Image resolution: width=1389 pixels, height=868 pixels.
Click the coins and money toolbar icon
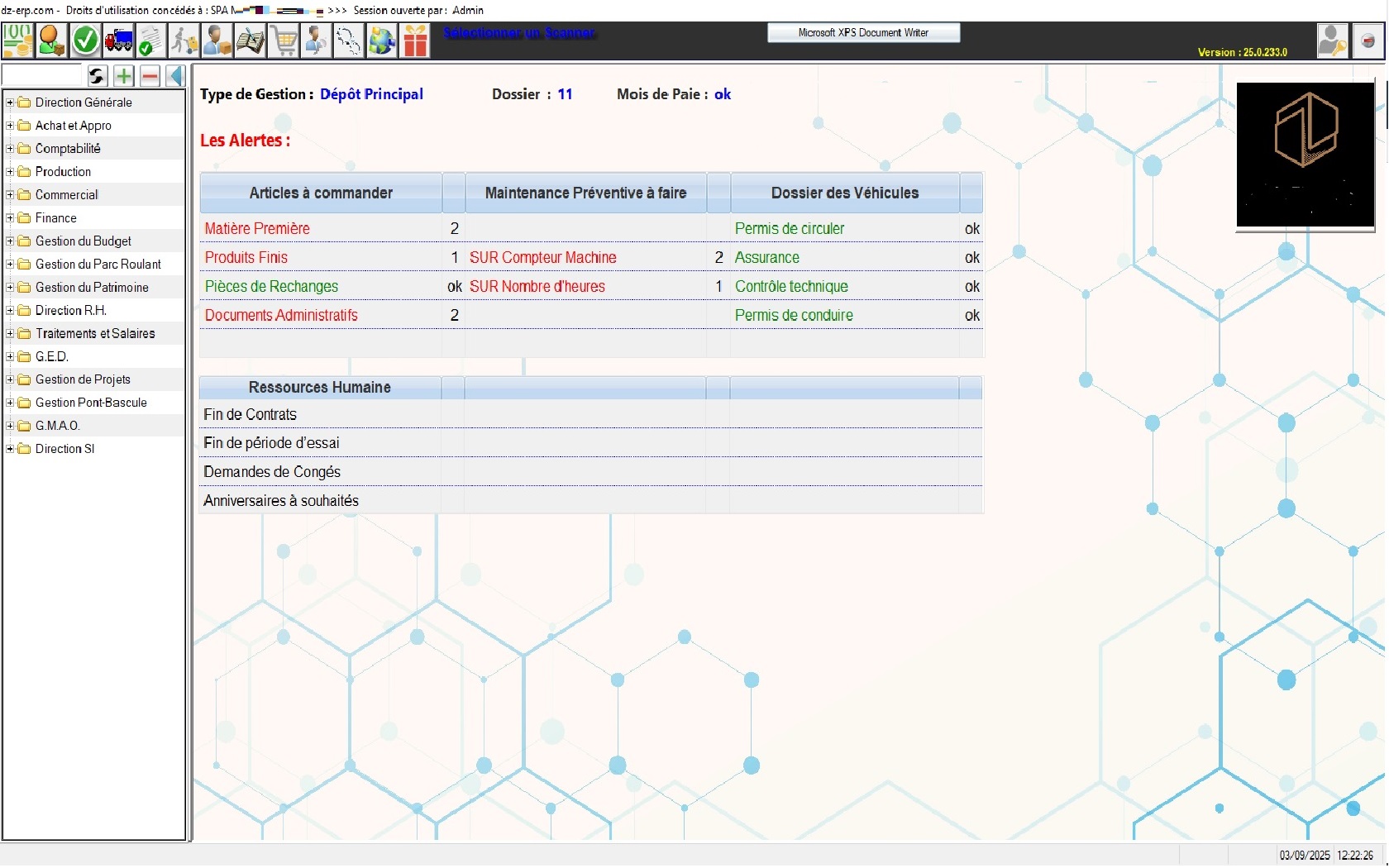[17, 40]
